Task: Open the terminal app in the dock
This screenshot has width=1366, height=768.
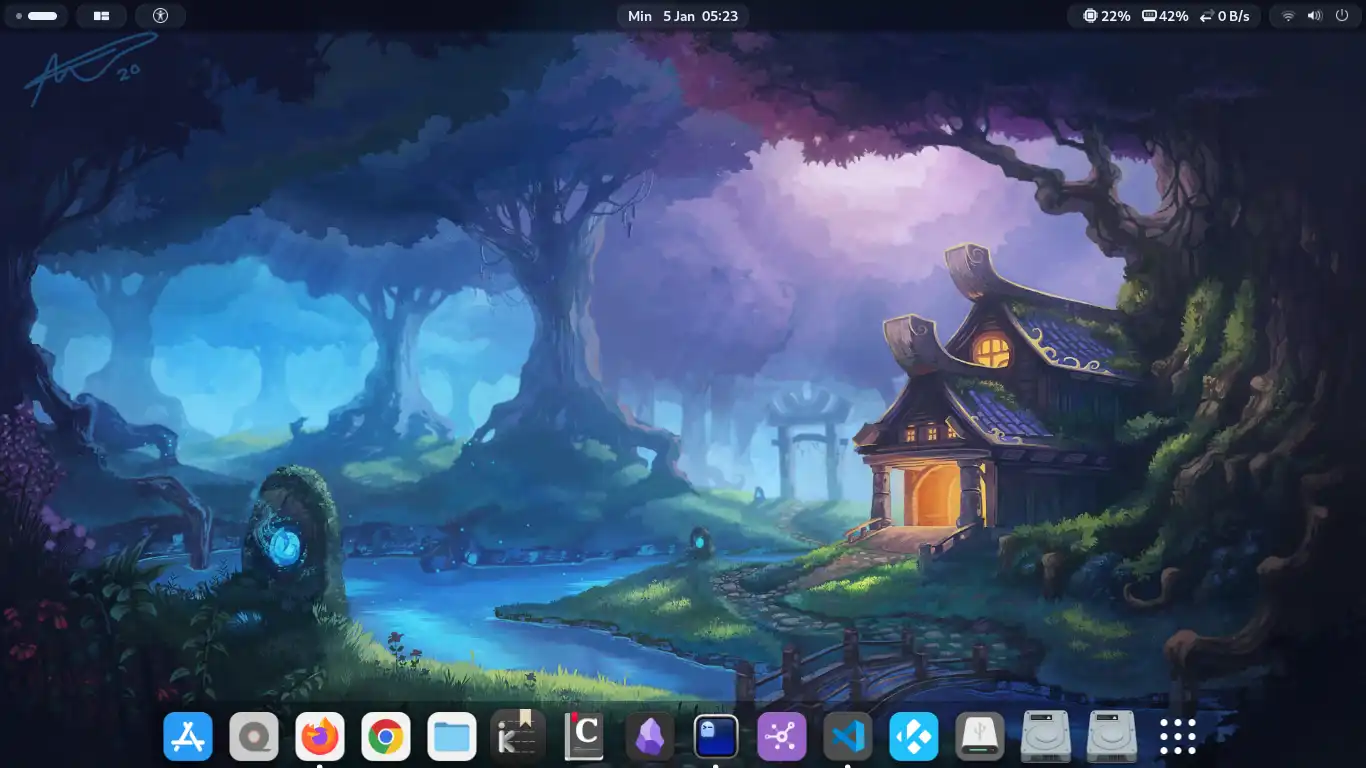Action: click(716, 738)
